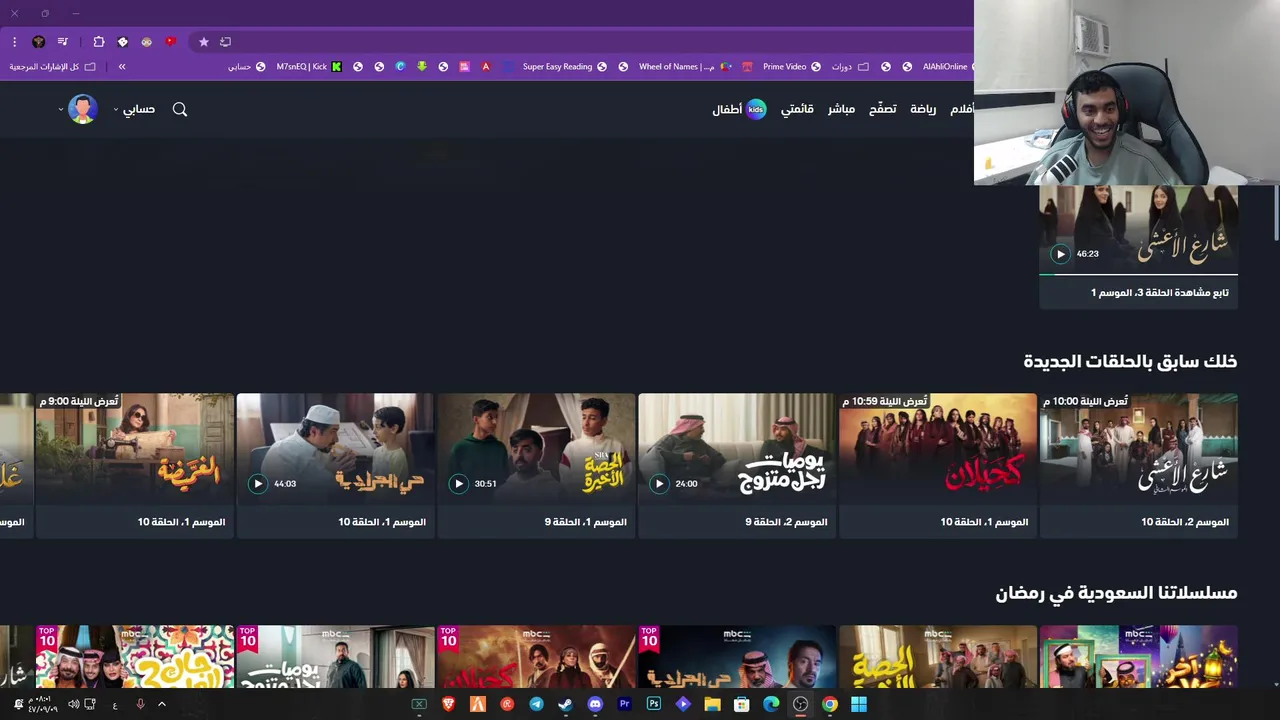Play the الحصة الأخيرة 30:51 episode

(x=459, y=484)
